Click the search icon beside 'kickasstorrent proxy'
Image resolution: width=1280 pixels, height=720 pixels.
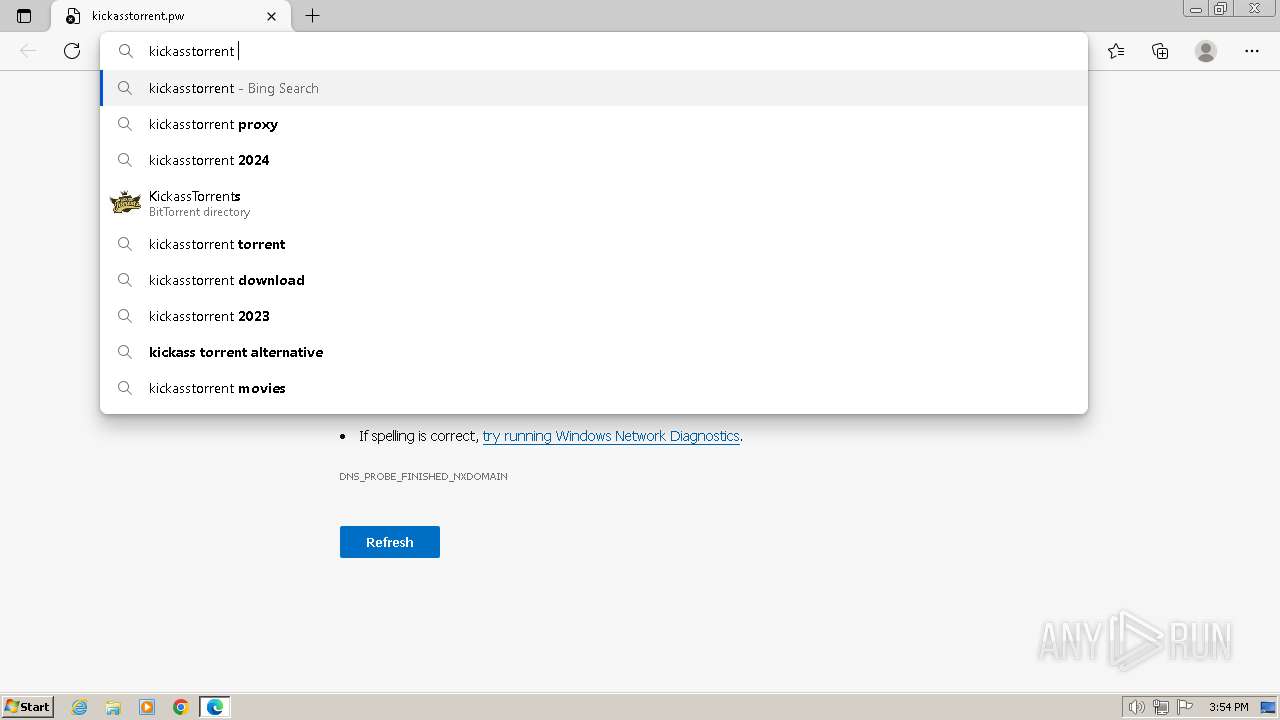click(125, 124)
